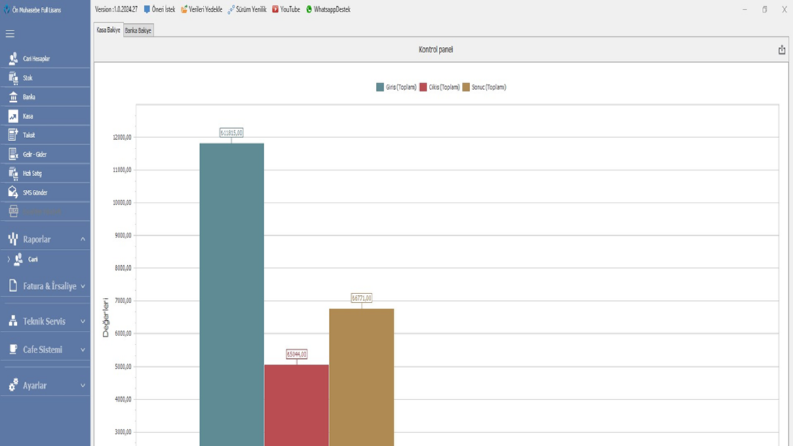Click the brown Sonuc bar in the chart
Screen dimensions: 793x446
pyautogui.click(x=362, y=377)
